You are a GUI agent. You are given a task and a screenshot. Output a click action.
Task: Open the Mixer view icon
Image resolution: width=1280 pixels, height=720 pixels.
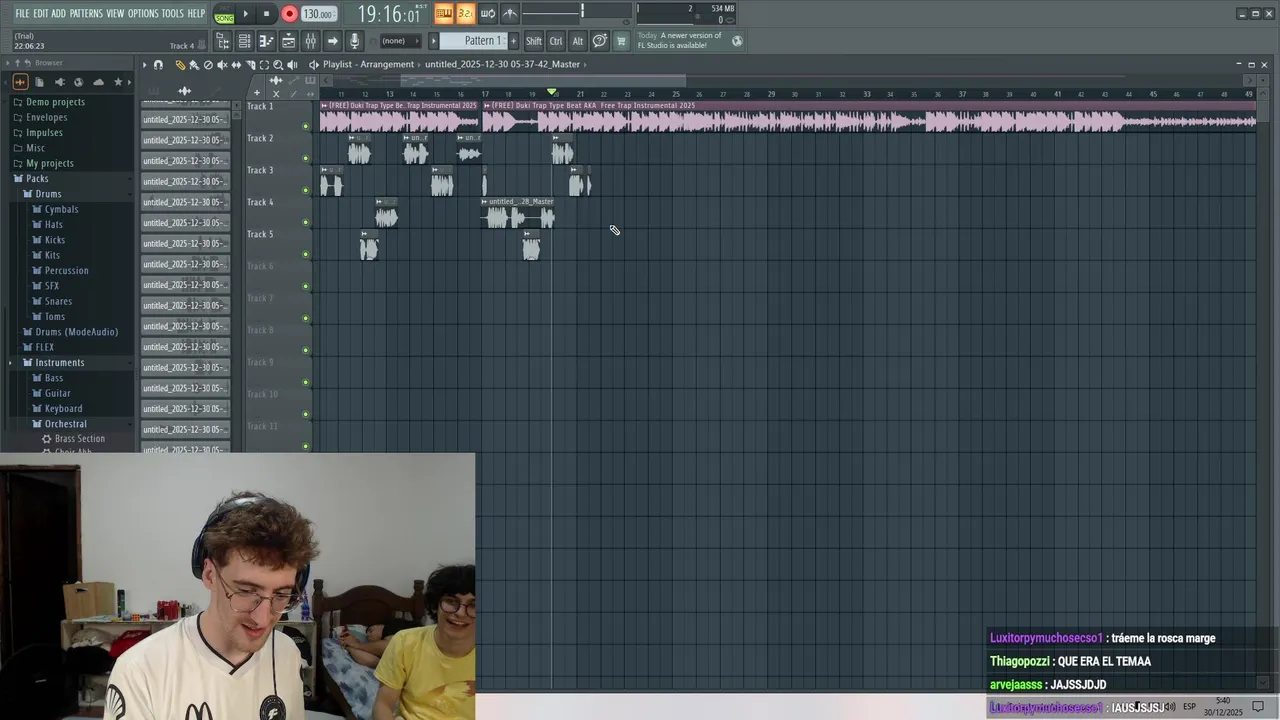tap(310, 41)
